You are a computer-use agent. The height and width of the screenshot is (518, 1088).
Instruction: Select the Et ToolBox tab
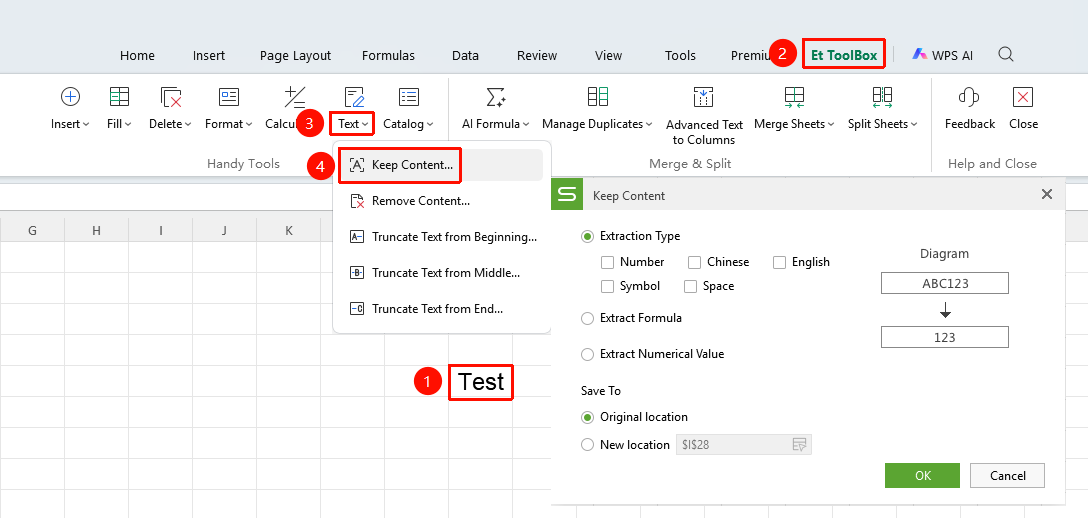pos(844,55)
